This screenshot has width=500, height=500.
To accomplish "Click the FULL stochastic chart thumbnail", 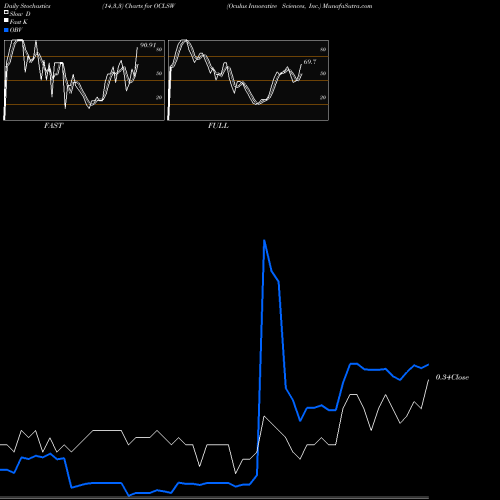I will pyautogui.click(x=248, y=80).
